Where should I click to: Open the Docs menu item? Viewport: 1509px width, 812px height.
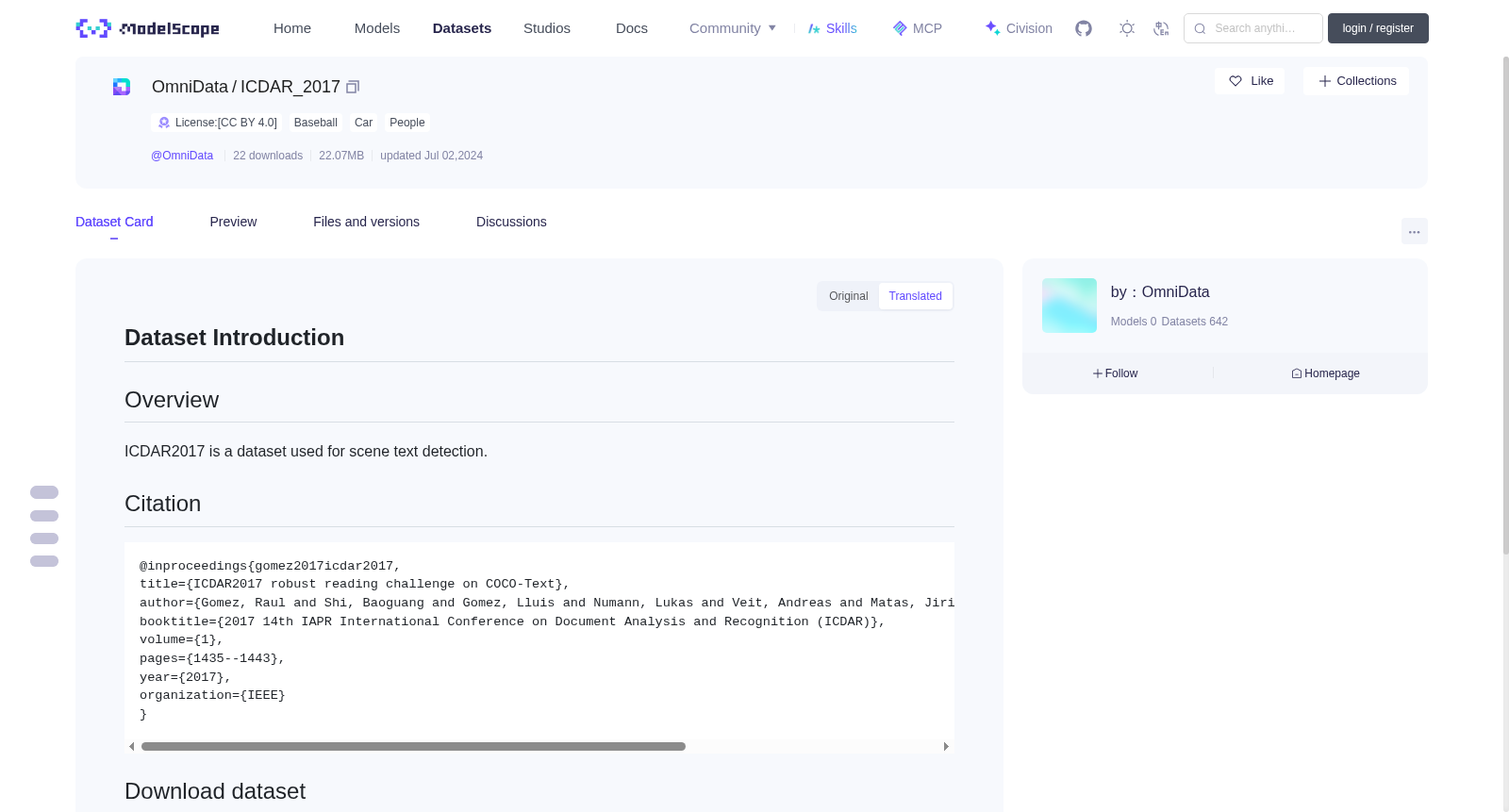coord(632,28)
